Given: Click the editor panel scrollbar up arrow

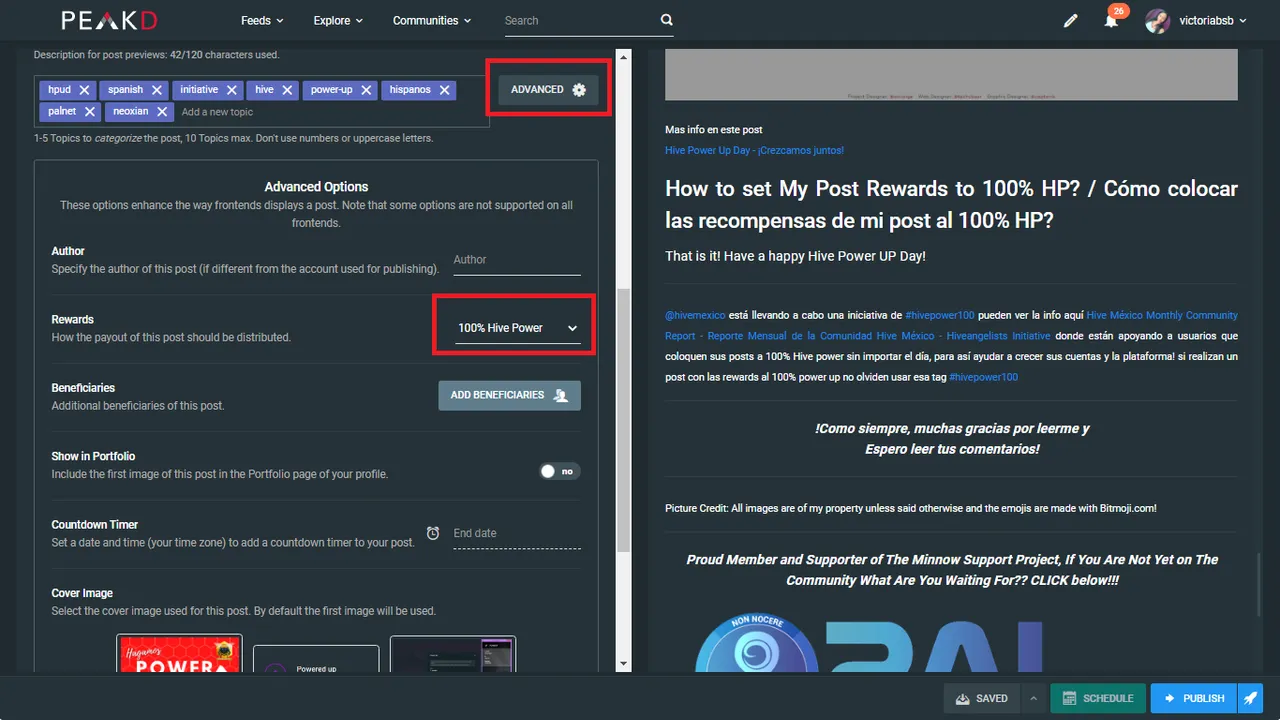Looking at the screenshot, I should coord(624,55).
